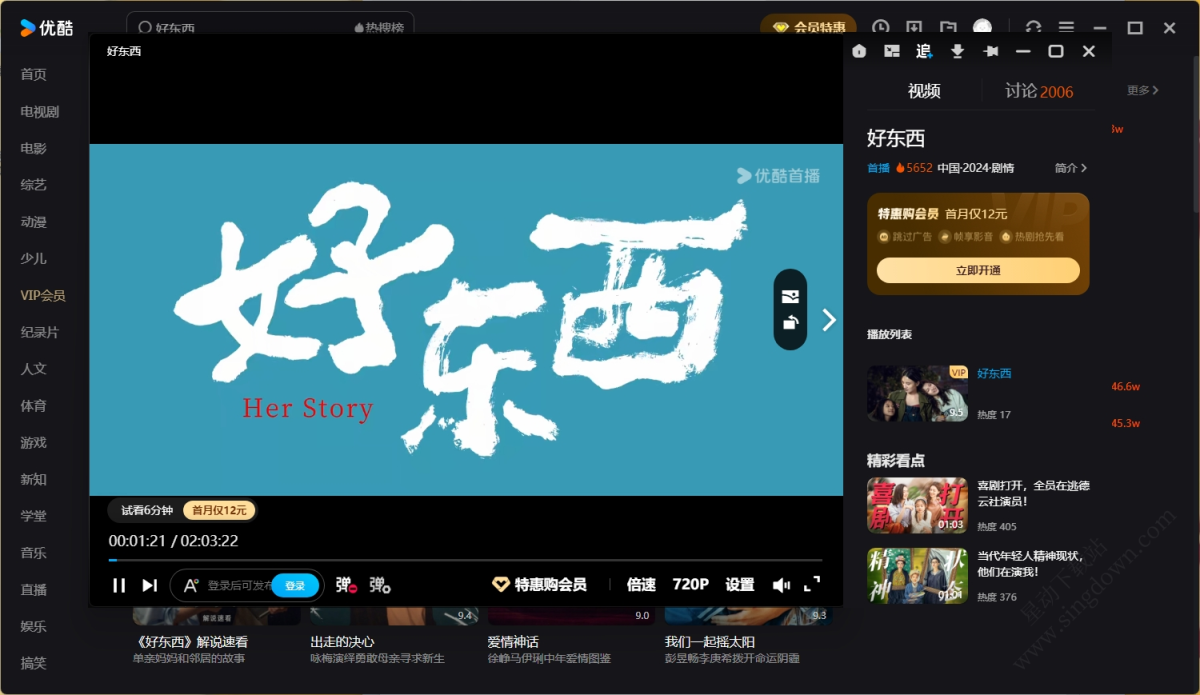Screen dimensions: 1200x695
Task: Pin the player window on top
Action: pos(990,51)
